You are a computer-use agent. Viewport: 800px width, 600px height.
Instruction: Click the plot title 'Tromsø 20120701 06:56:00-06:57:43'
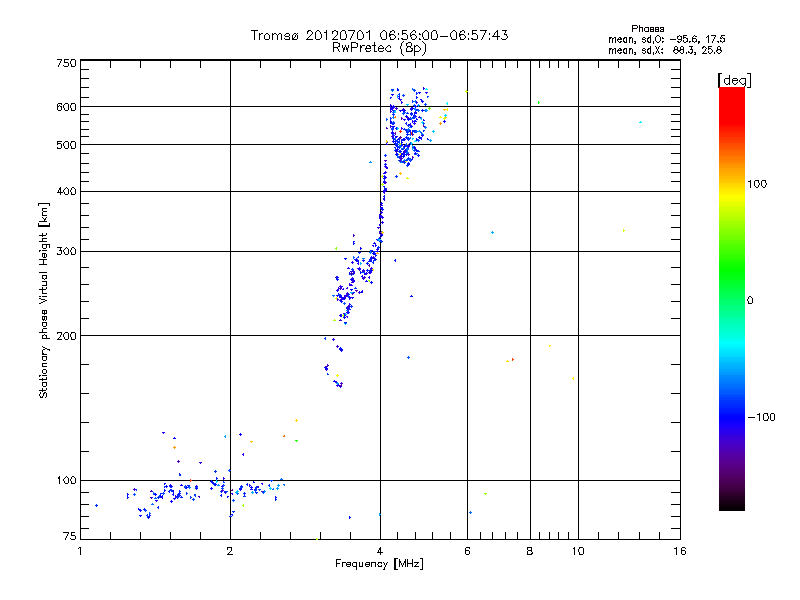click(379, 35)
